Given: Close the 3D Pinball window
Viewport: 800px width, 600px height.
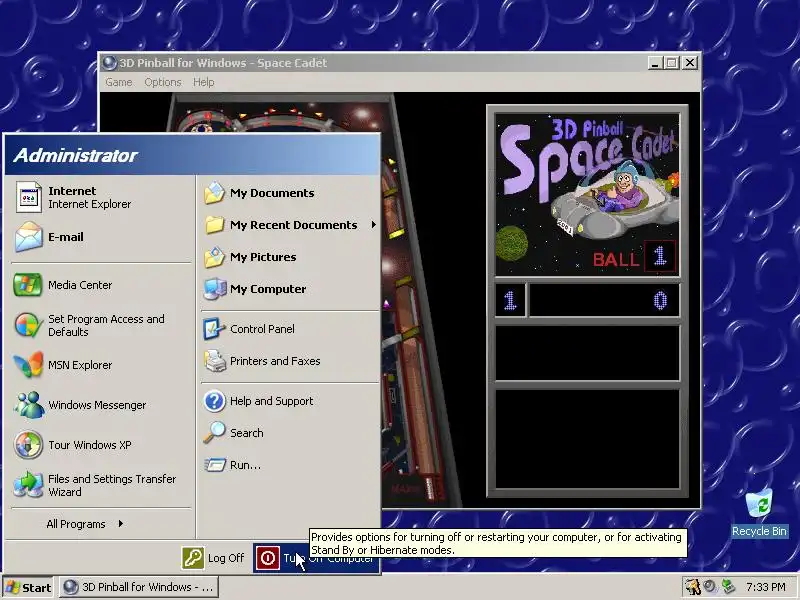Looking at the screenshot, I should 690,63.
